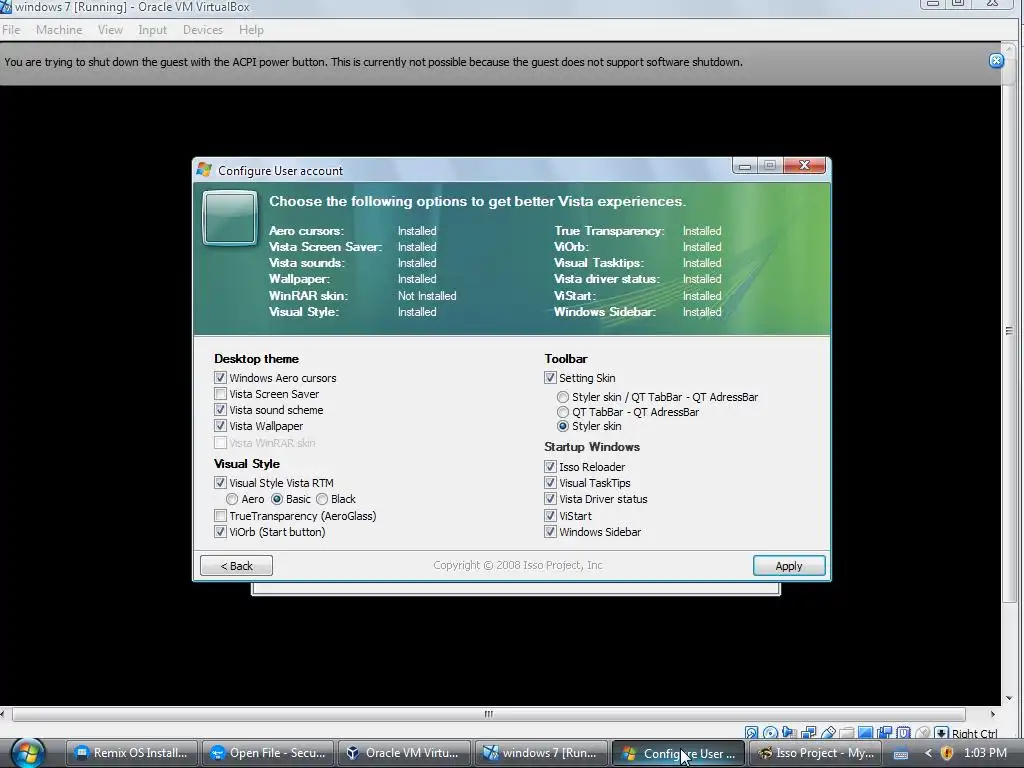1024x768 pixels.
Task: Open the audio status icon in VirtualBox
Action: (789, 733)
